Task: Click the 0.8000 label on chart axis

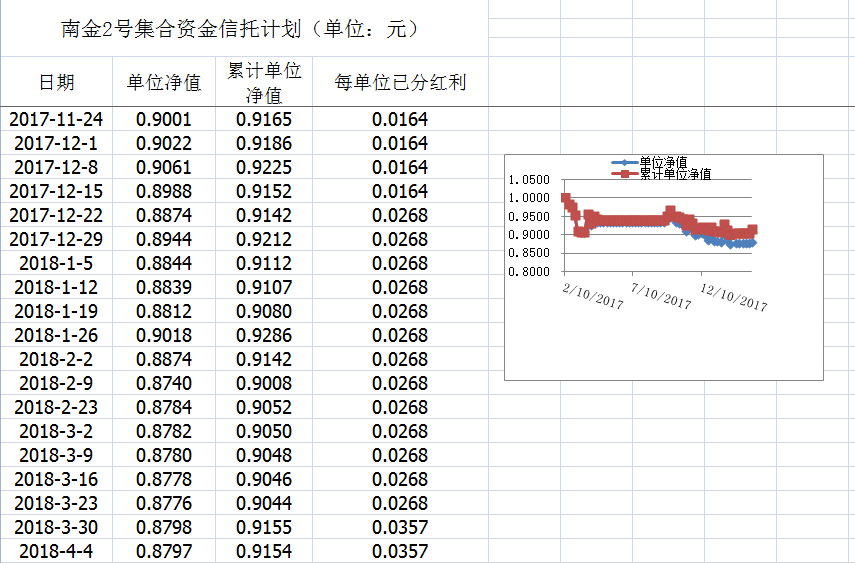Action: coord(528,271)
